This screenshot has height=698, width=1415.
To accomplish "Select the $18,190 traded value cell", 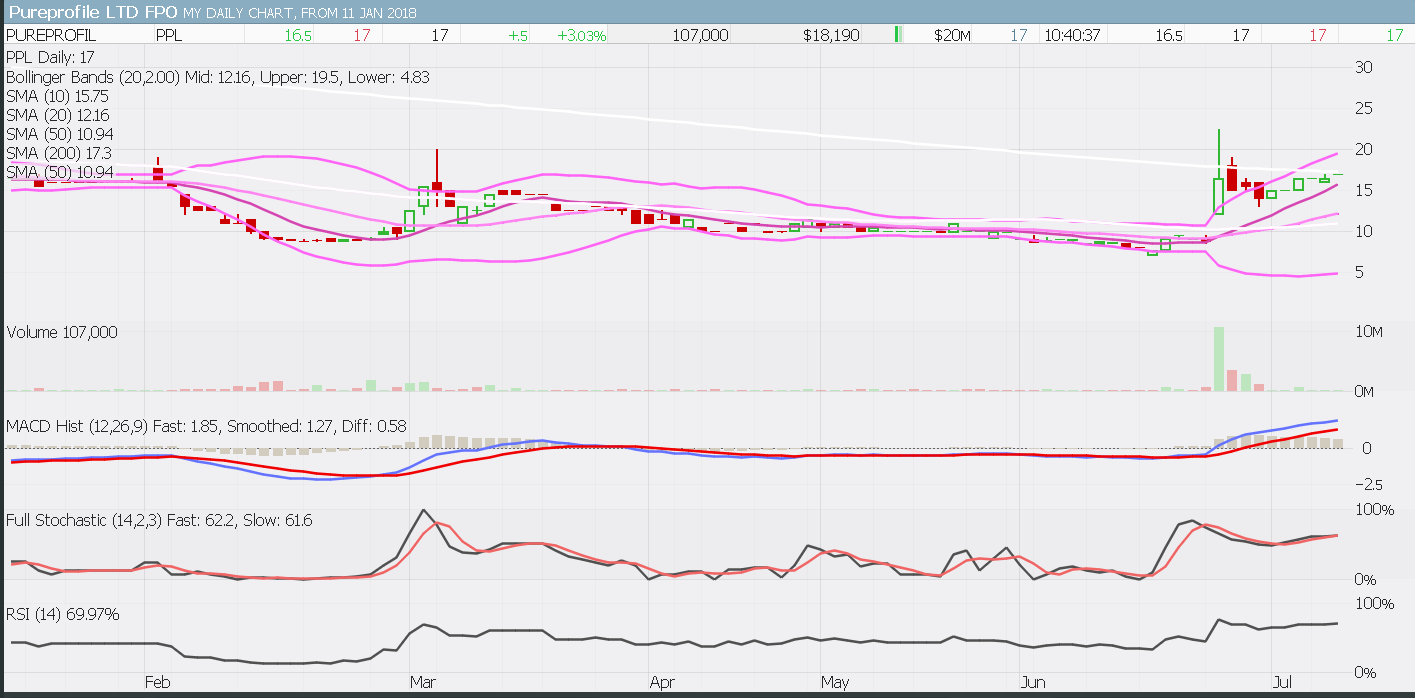I will pyautogui.click(x=829, y=35).
